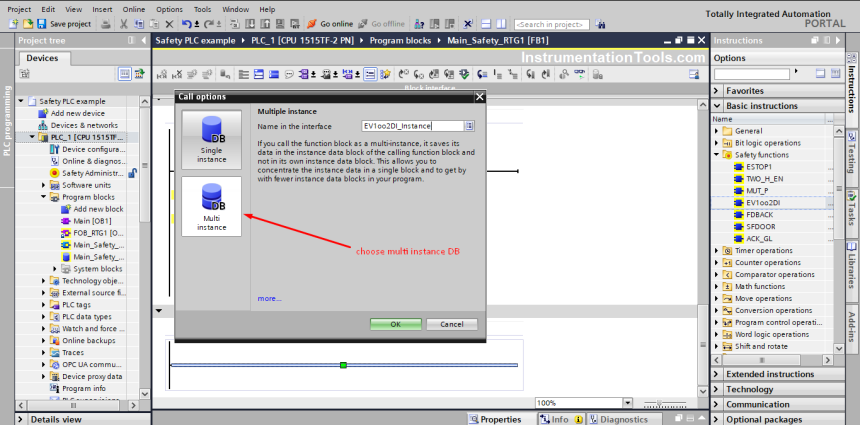Click the Go online icon
This screenshot has height=425, width=860.
tap(311, 23)
